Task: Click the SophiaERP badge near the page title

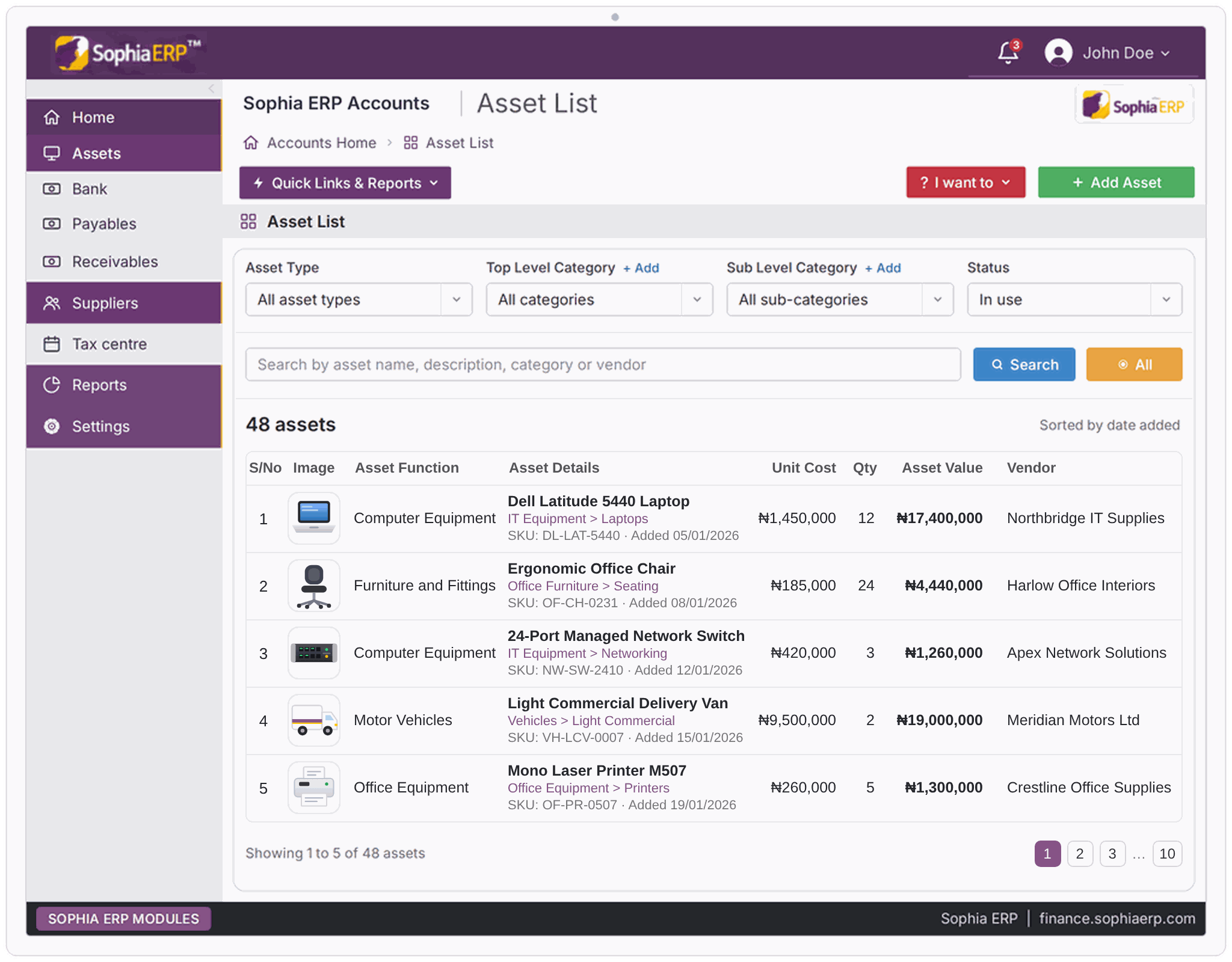Action: pyautogui.click(x=1134, y=106)
